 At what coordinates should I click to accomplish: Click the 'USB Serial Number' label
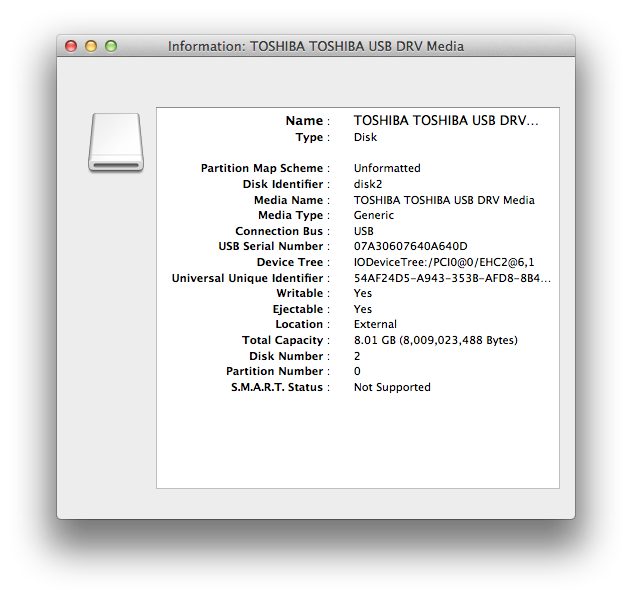[271, 246]
